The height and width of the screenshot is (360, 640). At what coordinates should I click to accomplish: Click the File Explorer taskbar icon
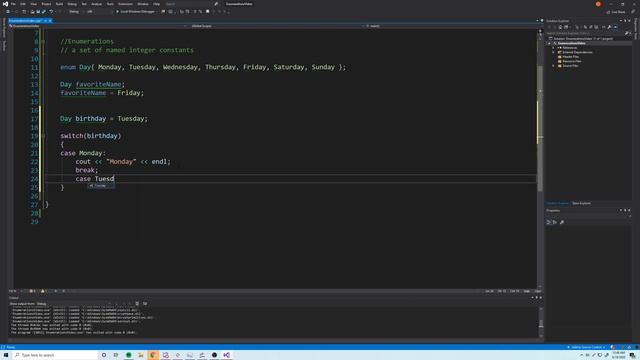pyautogui.click(x=141, y=355)
